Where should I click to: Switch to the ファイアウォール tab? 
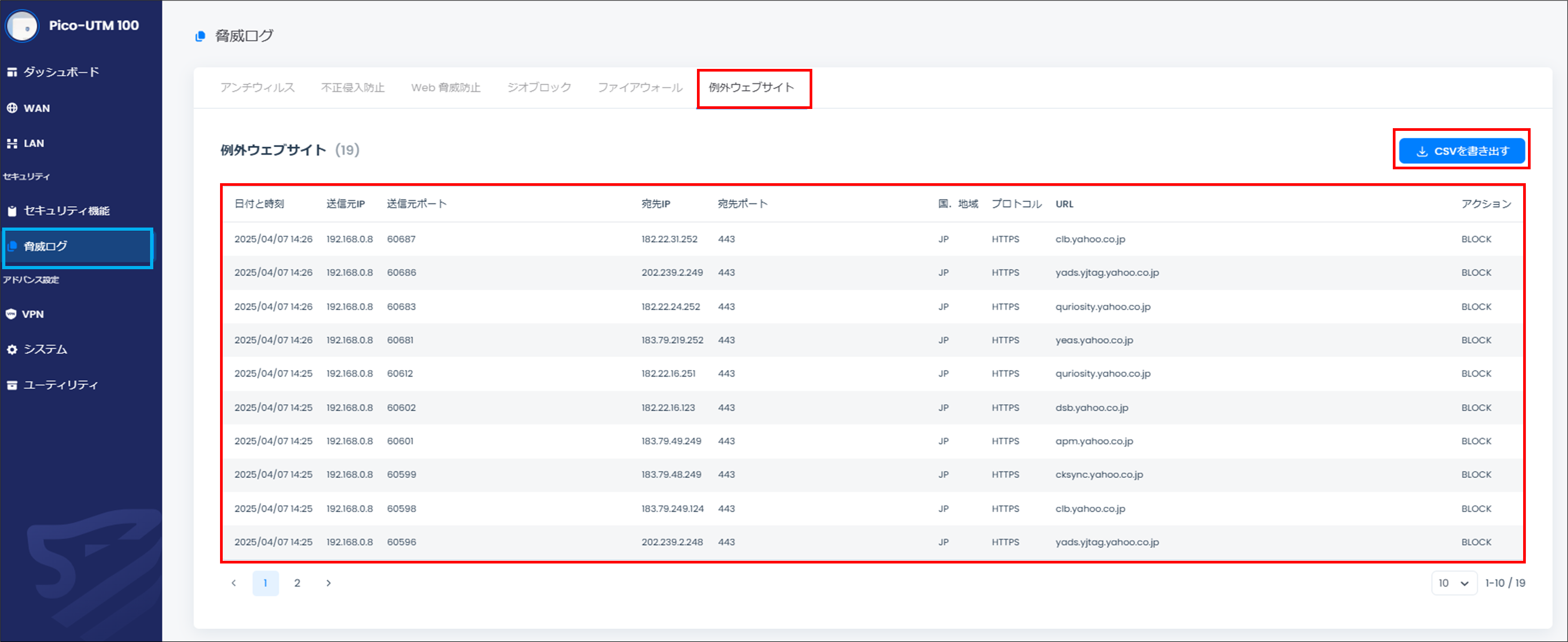tap(640, 88)
